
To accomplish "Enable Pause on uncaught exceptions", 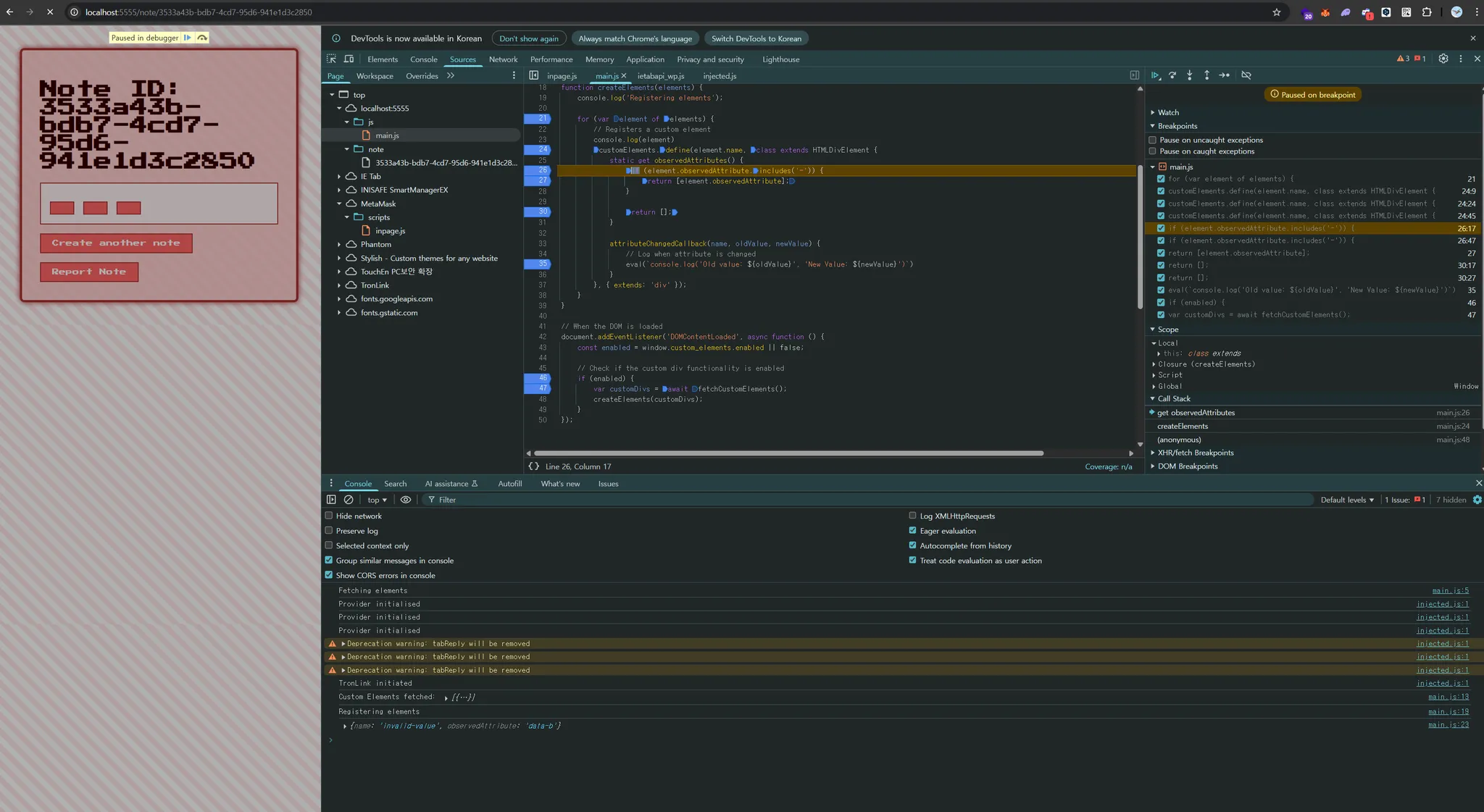I will click(x=1153, y=140).
